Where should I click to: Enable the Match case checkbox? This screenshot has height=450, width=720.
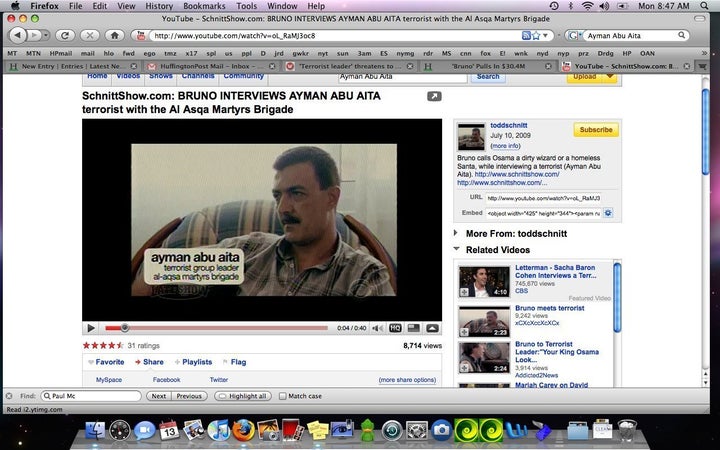pyautogui.click(x=282, y=396)
